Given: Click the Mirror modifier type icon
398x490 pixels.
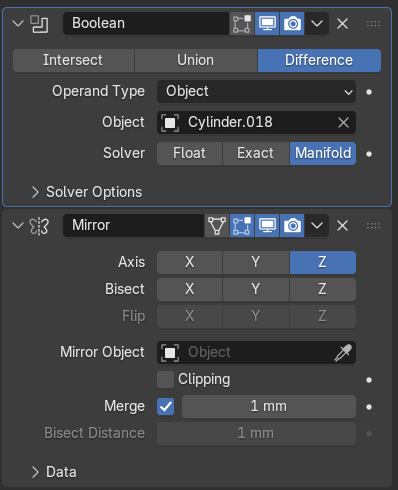Looking at the screenshot, I should pyautogui.click(x=39, y=226).
